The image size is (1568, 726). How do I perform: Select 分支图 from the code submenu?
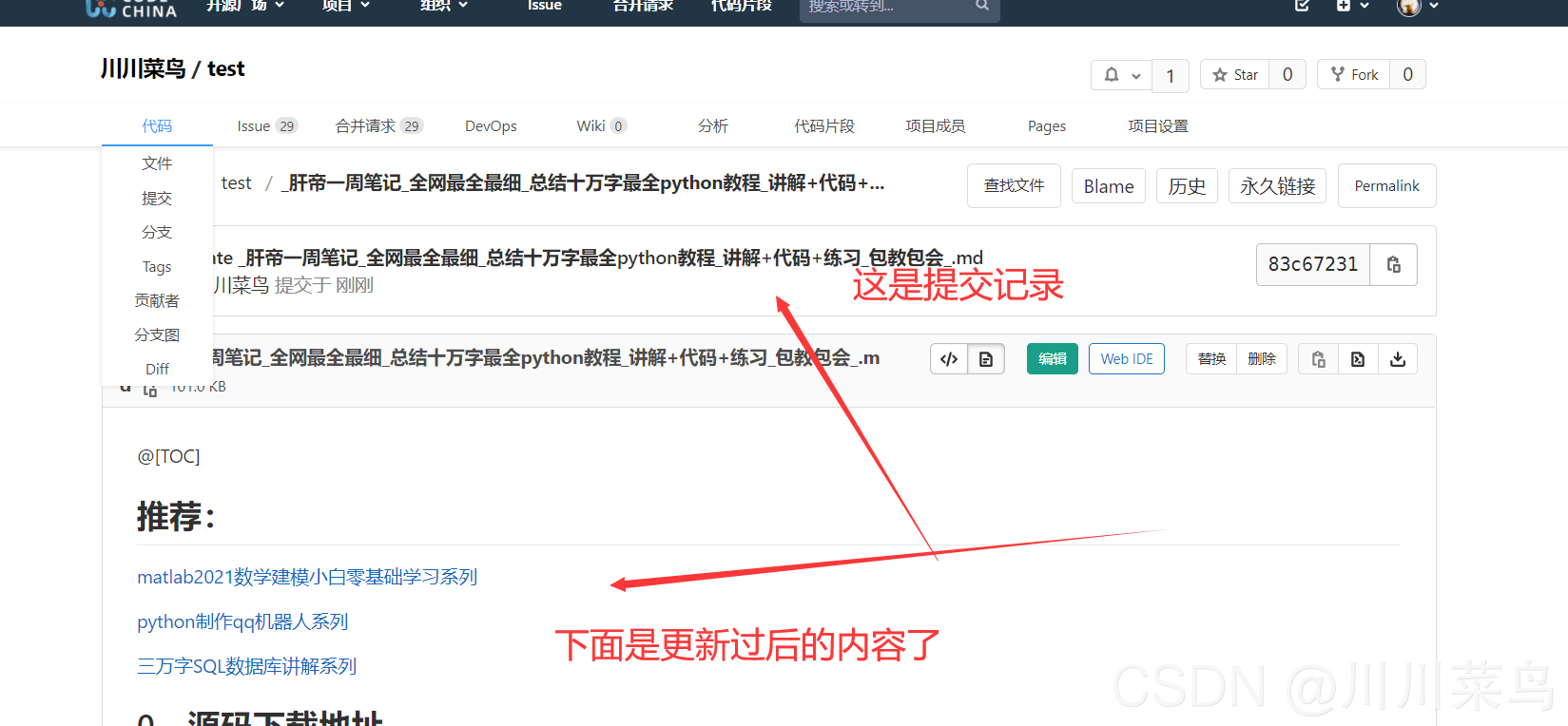(157, 334)
